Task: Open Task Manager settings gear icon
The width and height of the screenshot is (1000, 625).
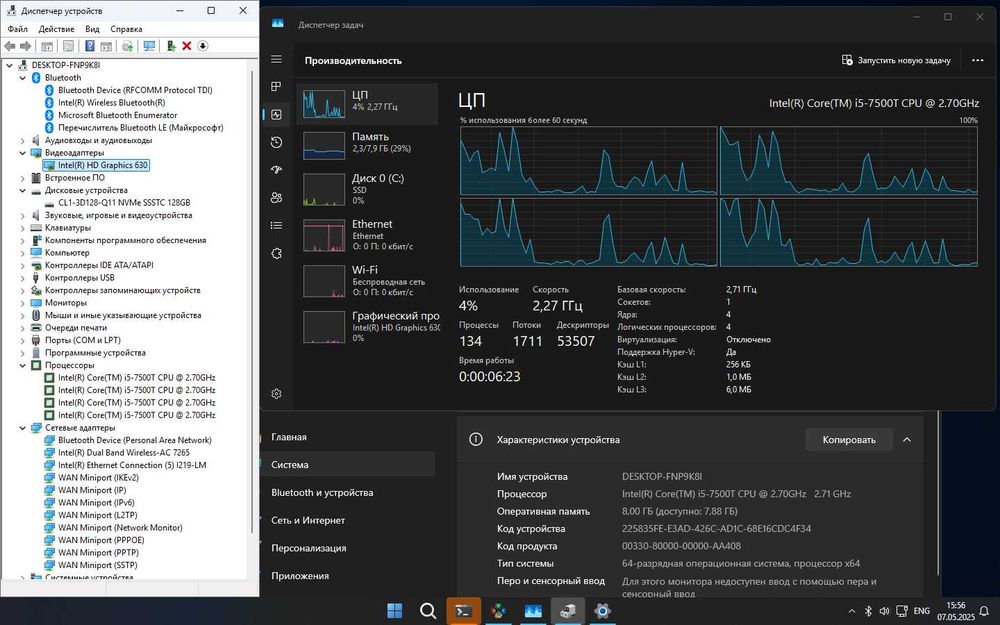Action: pyautogui.click(x=276, y=394)
